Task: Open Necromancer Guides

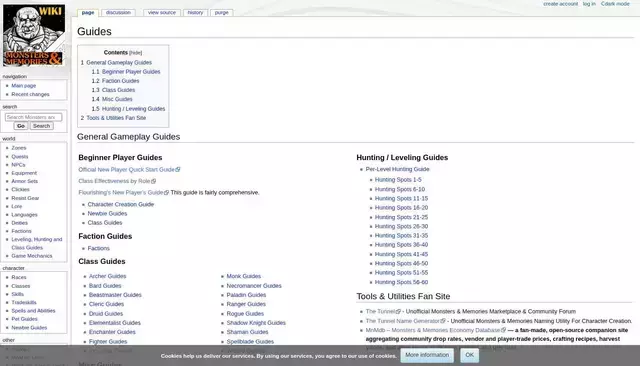Action: click(x=254, y=286)
